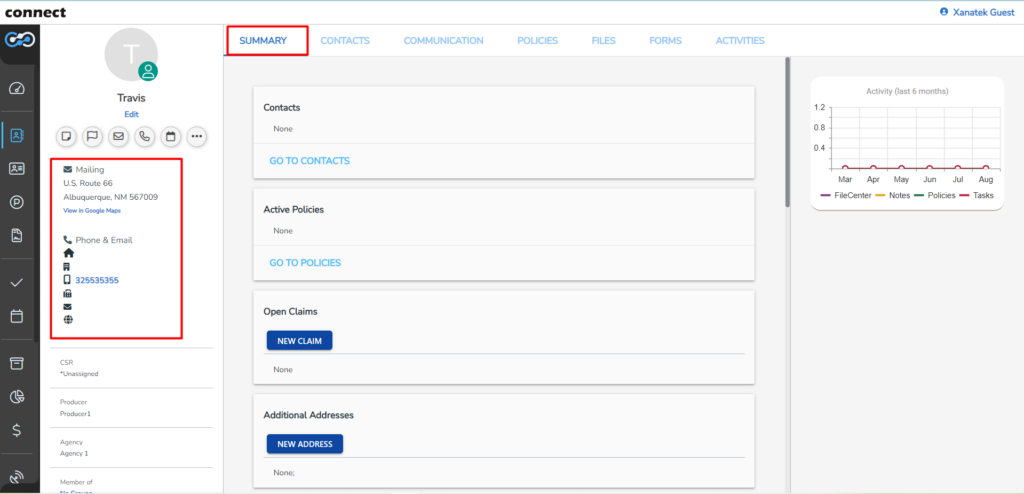
Task: Click the U.S. Route 66 address text
Action: [x=88, y=183]
